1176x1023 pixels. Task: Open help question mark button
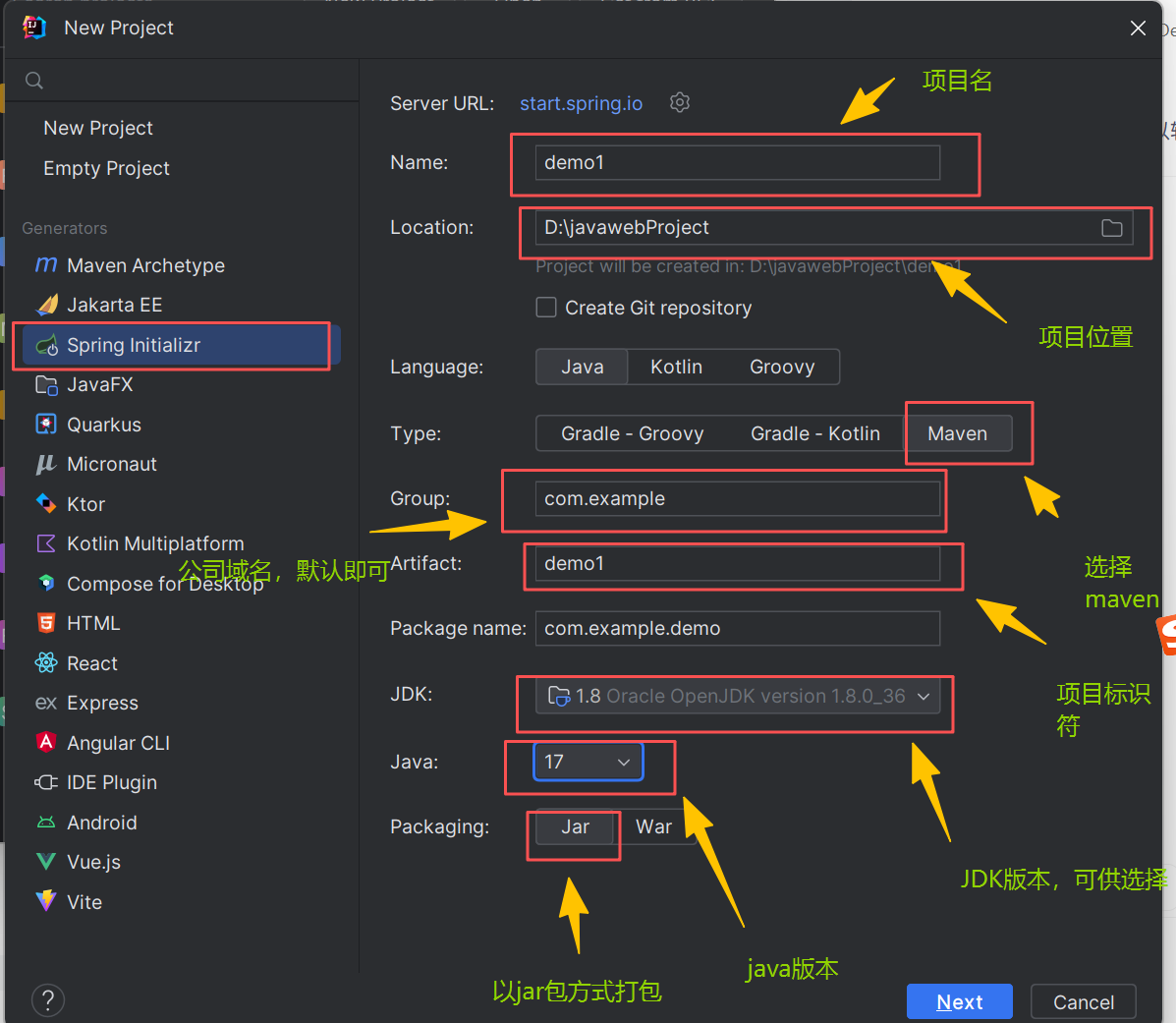[x=48, y=999]
